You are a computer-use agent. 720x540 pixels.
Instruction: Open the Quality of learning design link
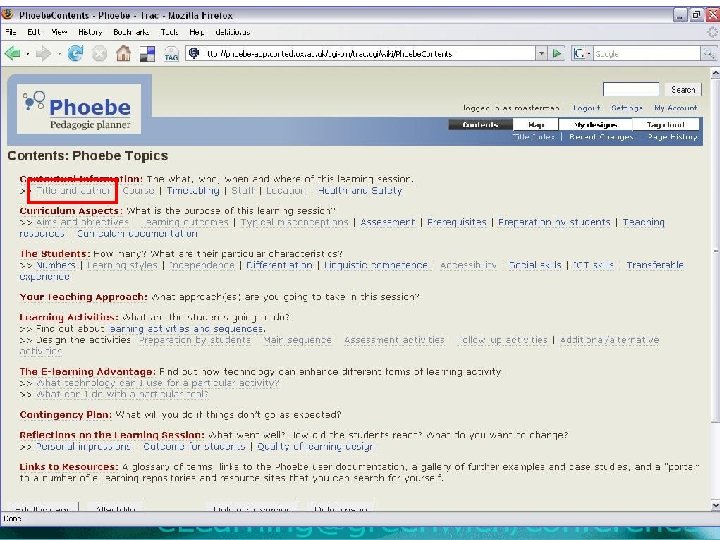[315, 446]
